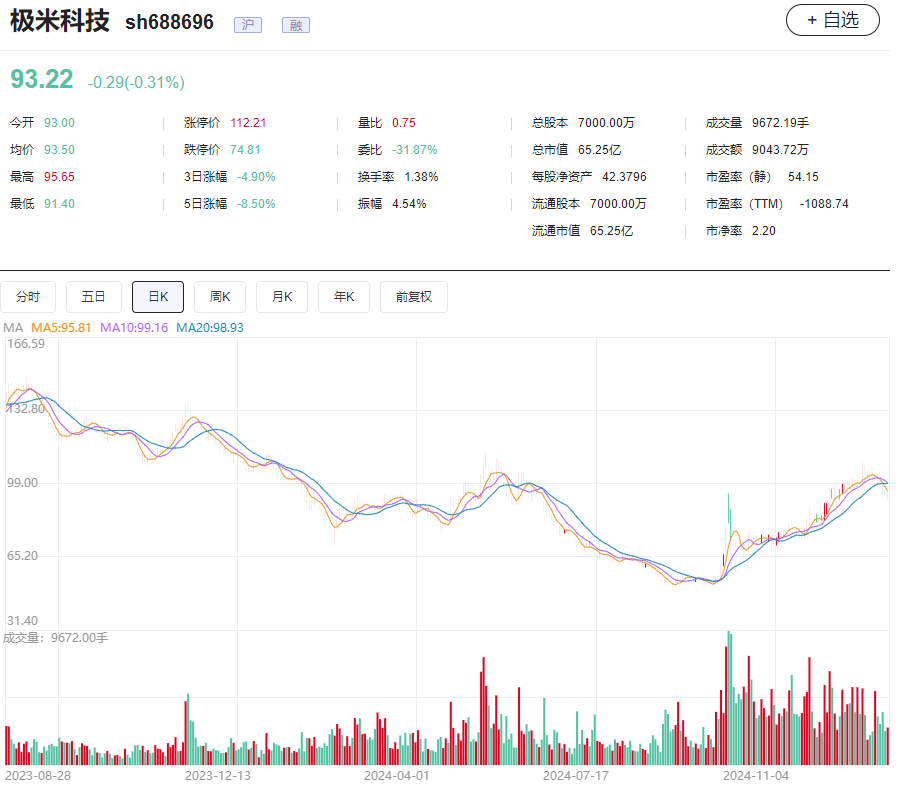The image size is (898, 786).
Task: Show the 月K monthly chart tab
Action: 282,297
